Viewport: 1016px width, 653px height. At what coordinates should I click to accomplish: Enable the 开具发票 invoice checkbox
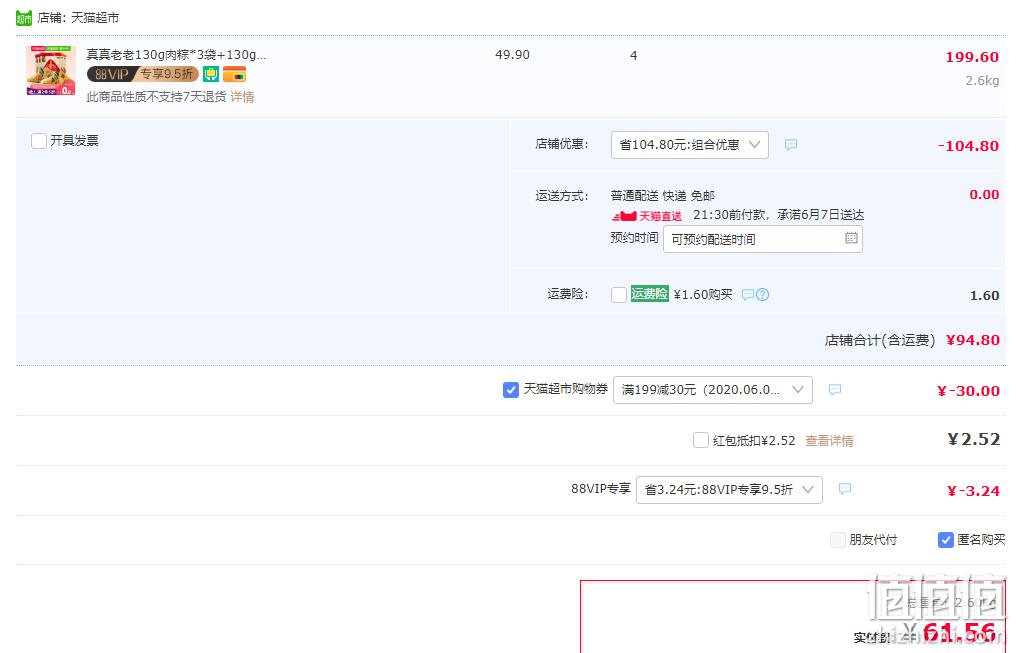[39, 141]
